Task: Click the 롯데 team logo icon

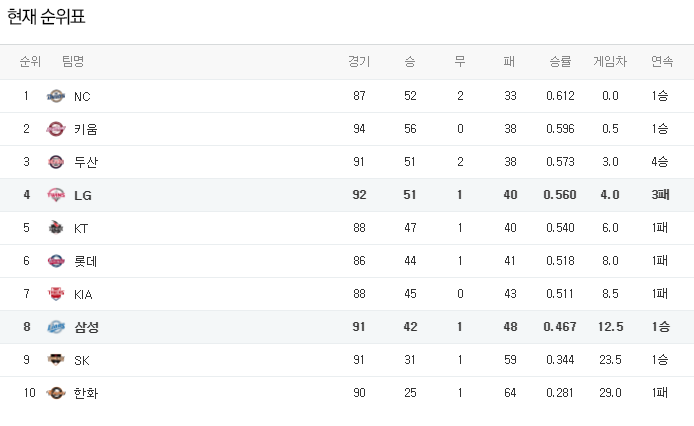Action: coord(56,261)
